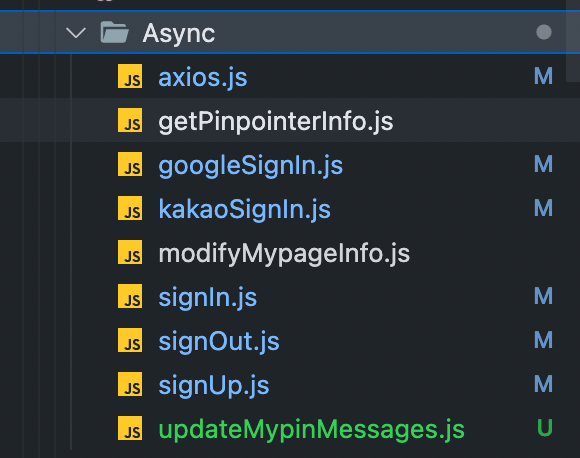Open axios.js file

[203, 78]
